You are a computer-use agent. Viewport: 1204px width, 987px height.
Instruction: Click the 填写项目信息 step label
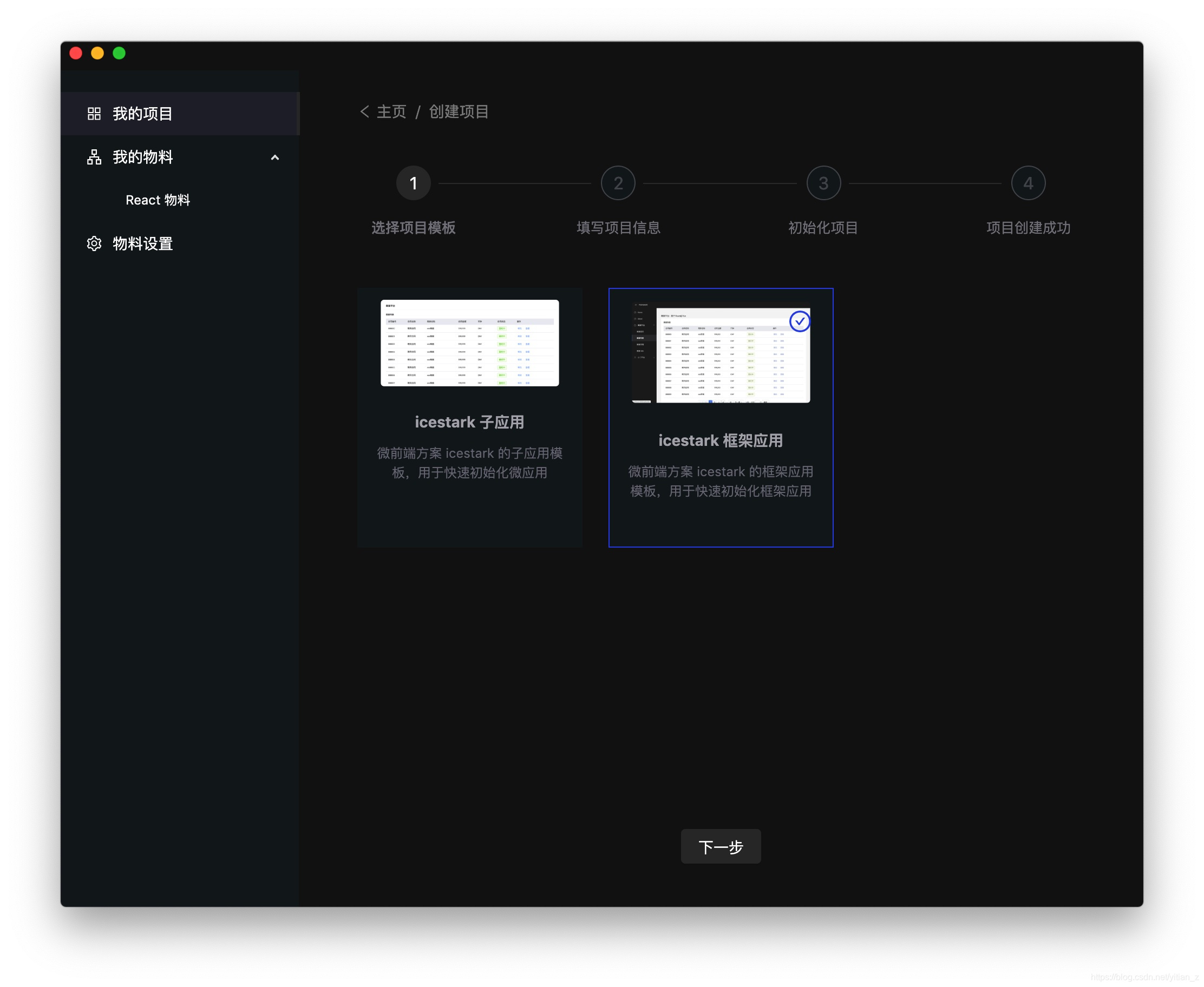[x=618, y=227]
